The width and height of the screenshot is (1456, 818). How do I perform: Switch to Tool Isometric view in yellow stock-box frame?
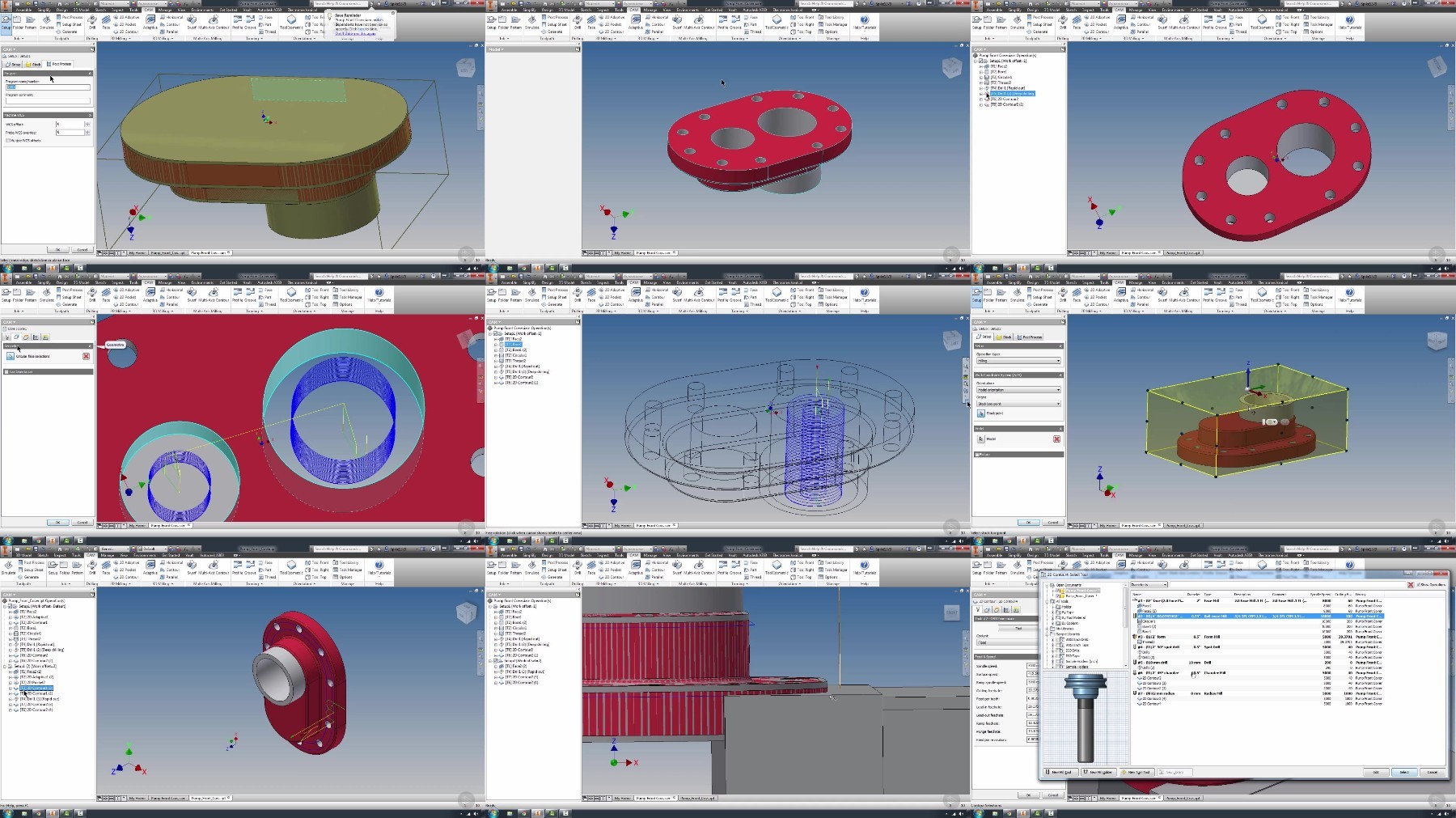pyautogui.click(x=1262, y=295)
